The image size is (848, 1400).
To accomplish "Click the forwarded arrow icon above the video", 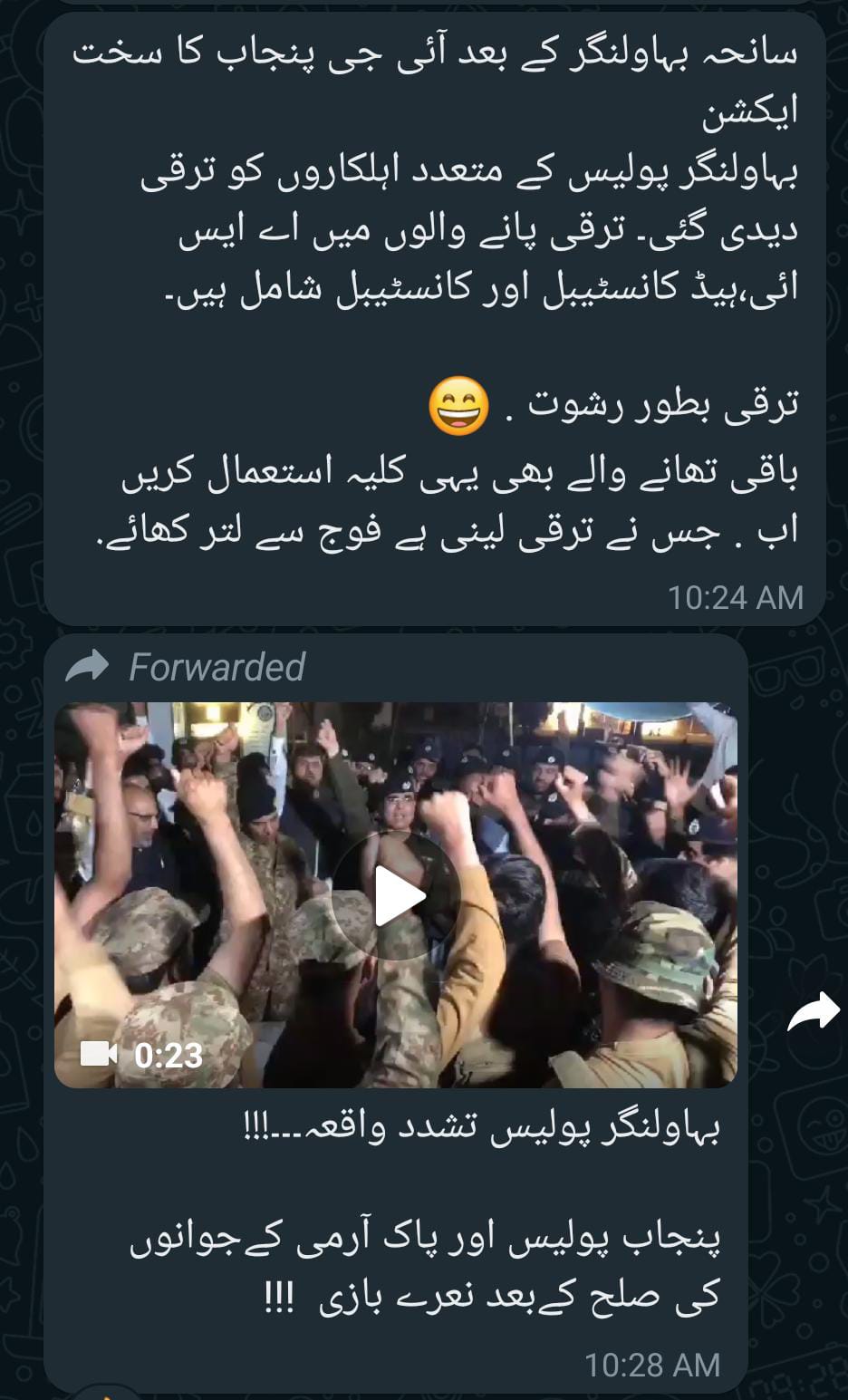I will point(87,667).
